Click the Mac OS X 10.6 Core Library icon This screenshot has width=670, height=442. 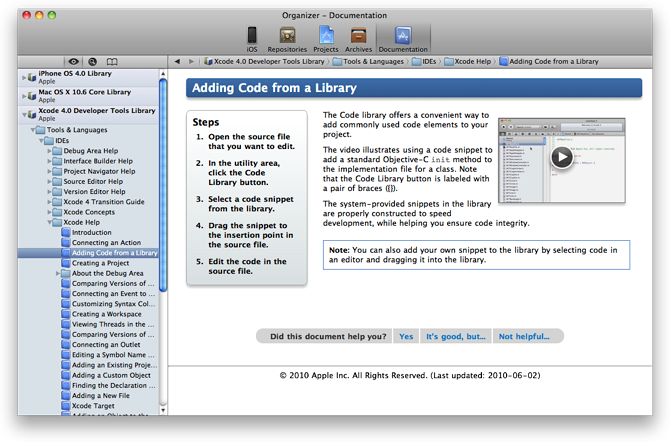point(32,96)
